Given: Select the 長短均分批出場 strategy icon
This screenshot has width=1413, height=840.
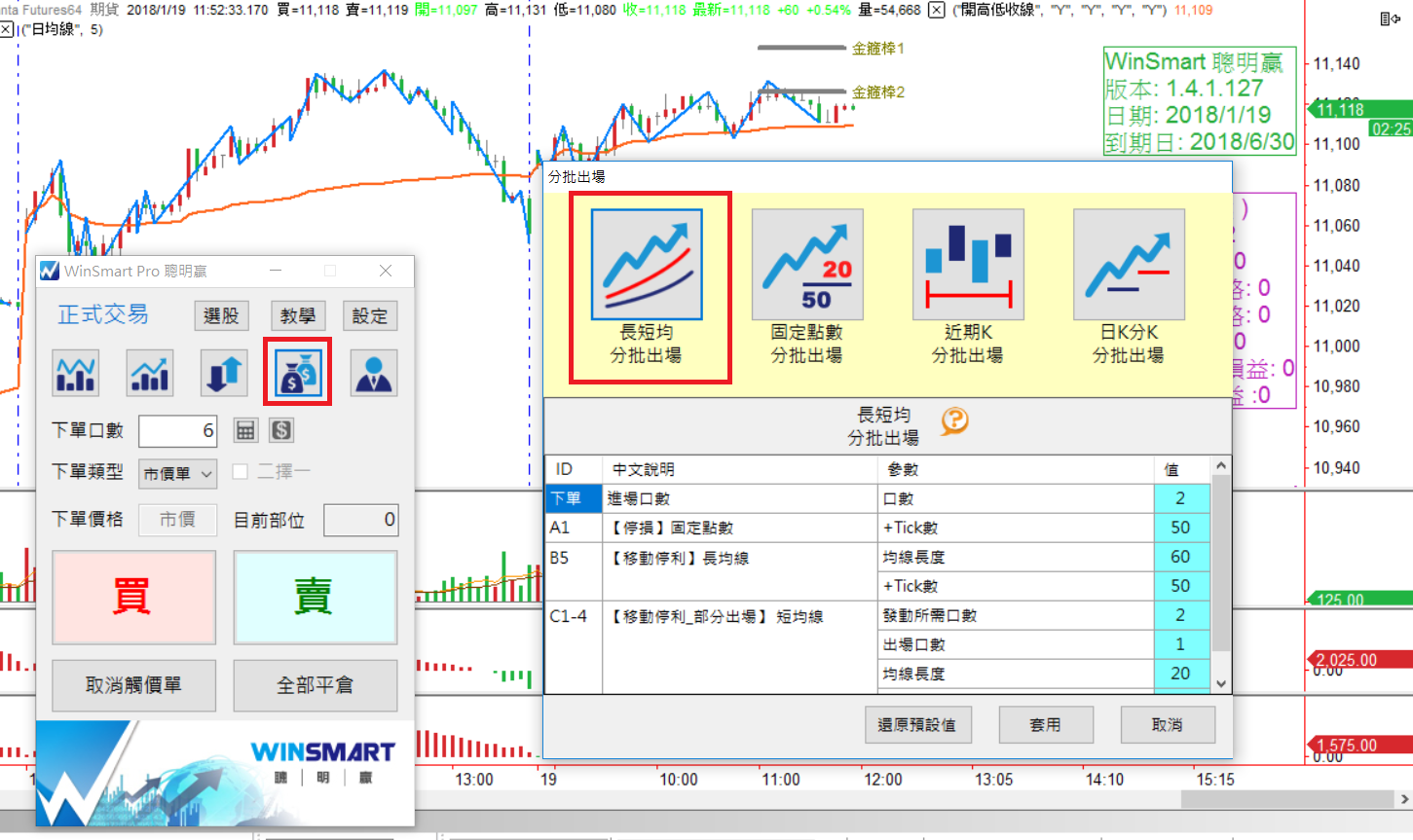Looking at the screenshot, I should click(647, 265).
